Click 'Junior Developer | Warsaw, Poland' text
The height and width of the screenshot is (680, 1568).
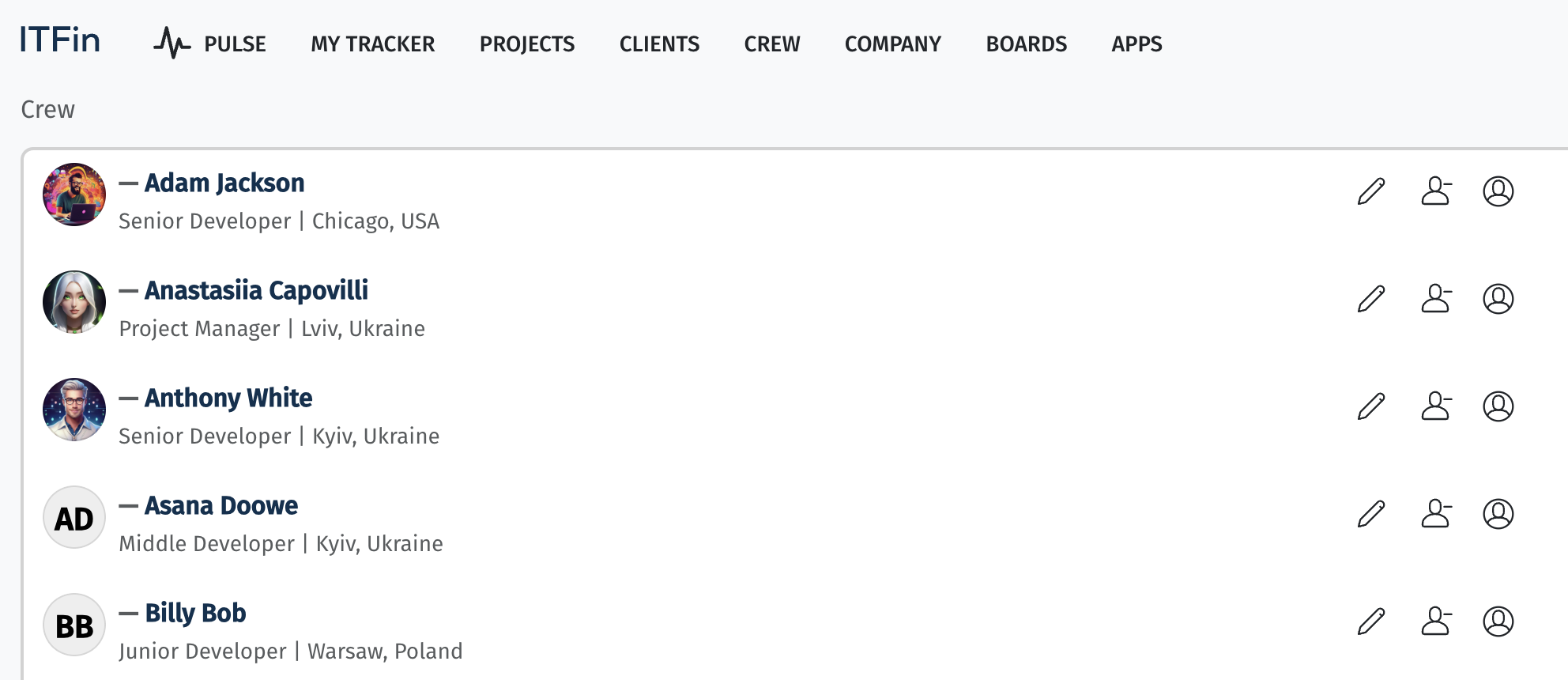point(291,652)
